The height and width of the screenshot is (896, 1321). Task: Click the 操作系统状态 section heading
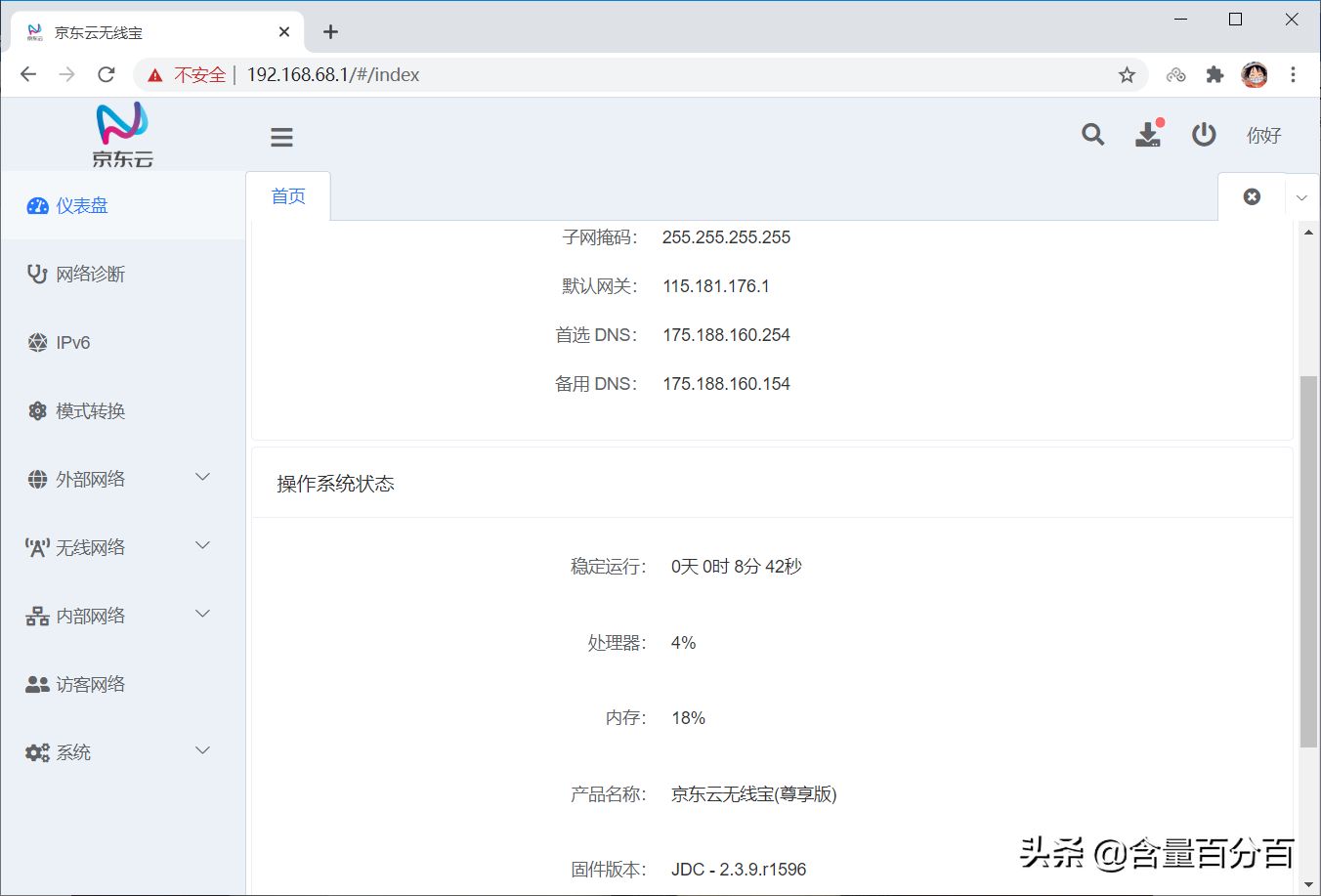[335, 484]
